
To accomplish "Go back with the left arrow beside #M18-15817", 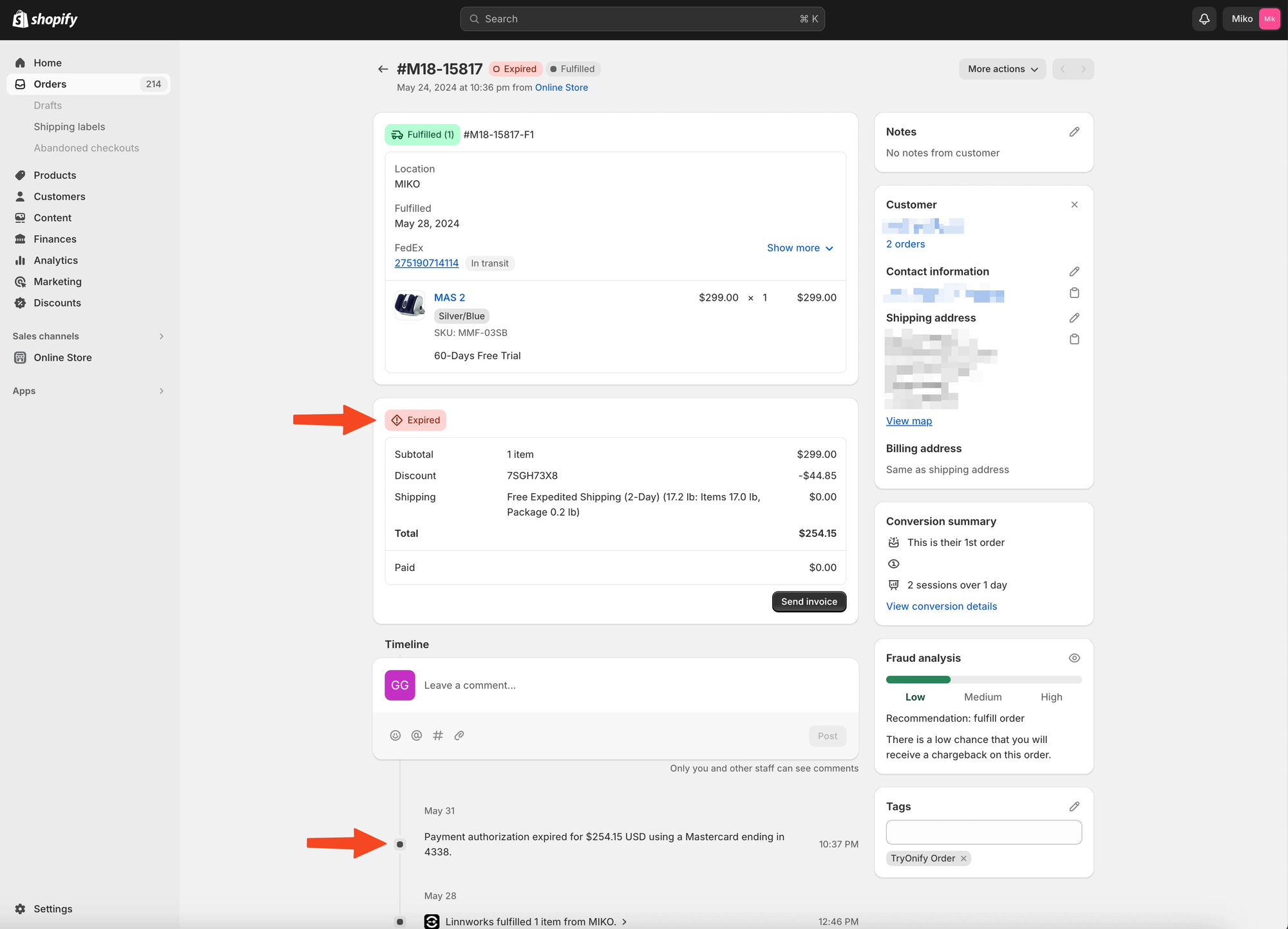I will 383,69.
